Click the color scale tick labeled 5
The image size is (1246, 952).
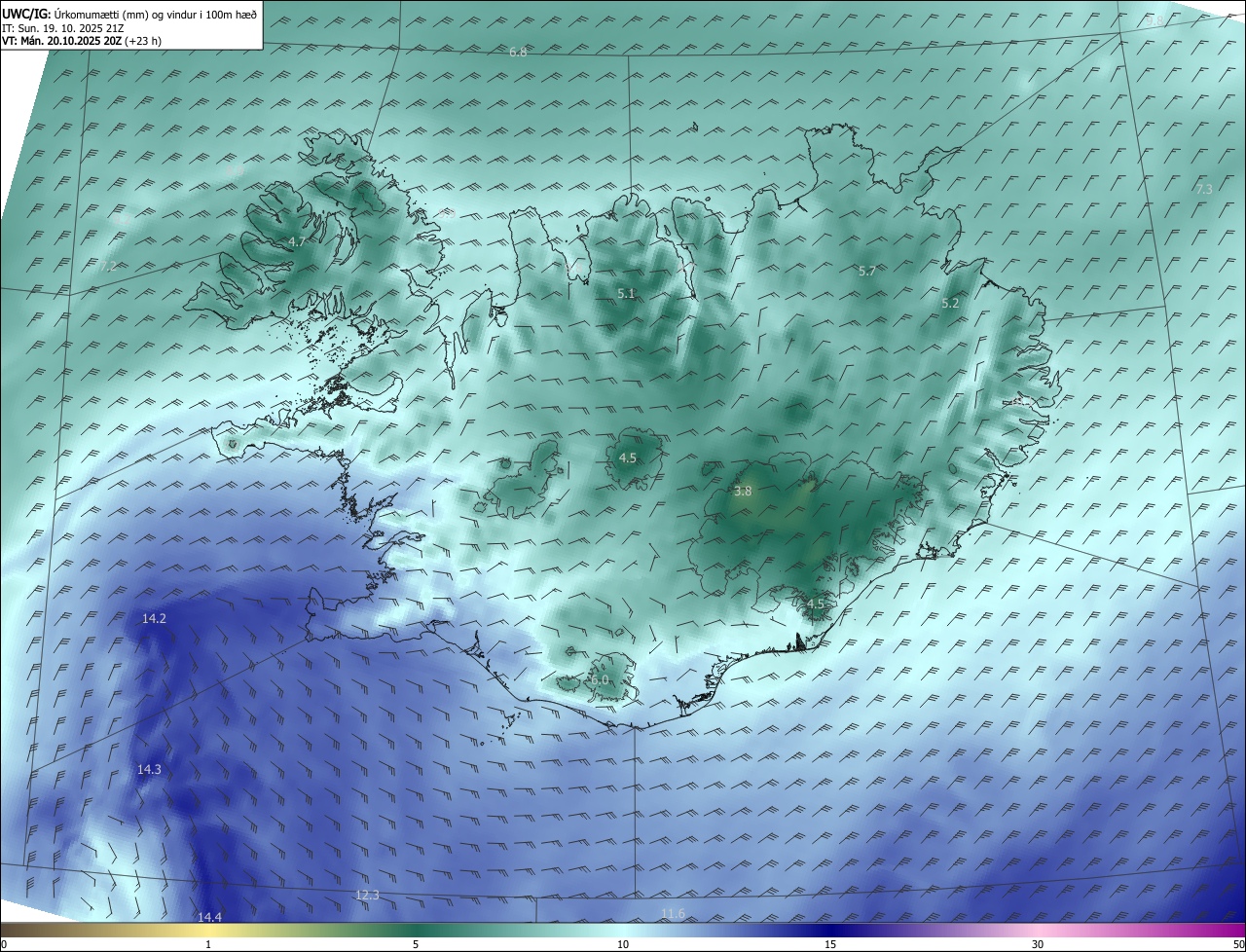tap(416, 944)
